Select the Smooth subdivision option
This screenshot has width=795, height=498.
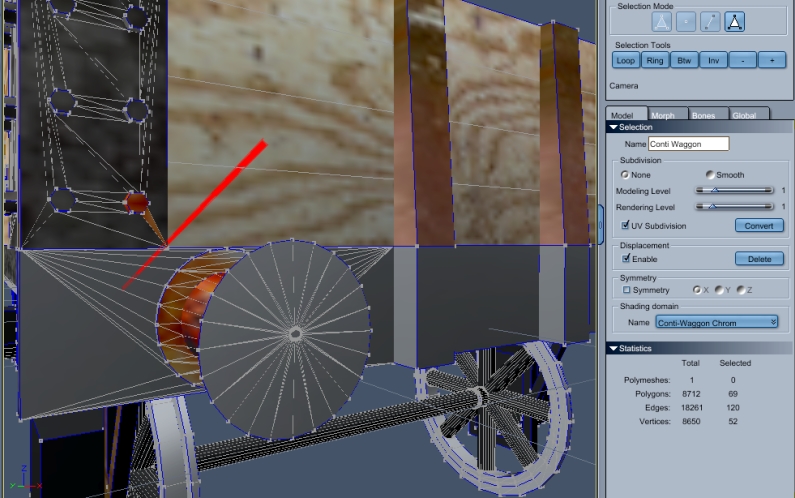point(710,174)
